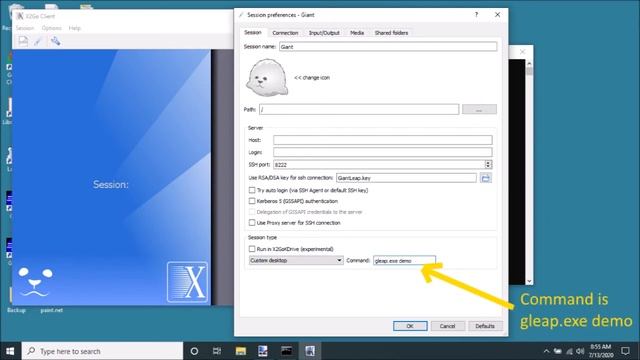The width and height of the screenshot is (640, 360).
Task: Check Run in X2GoKDrive (experimental)
Action: tap(252, 249)
